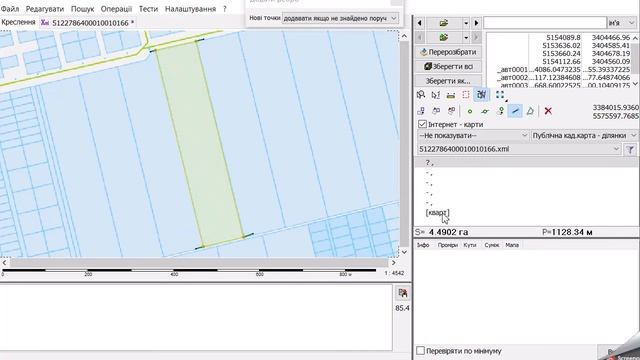Select the polygon draw tool icon
Image resolution: width=640 pixels, height=360 pixels.
point(530,111)
